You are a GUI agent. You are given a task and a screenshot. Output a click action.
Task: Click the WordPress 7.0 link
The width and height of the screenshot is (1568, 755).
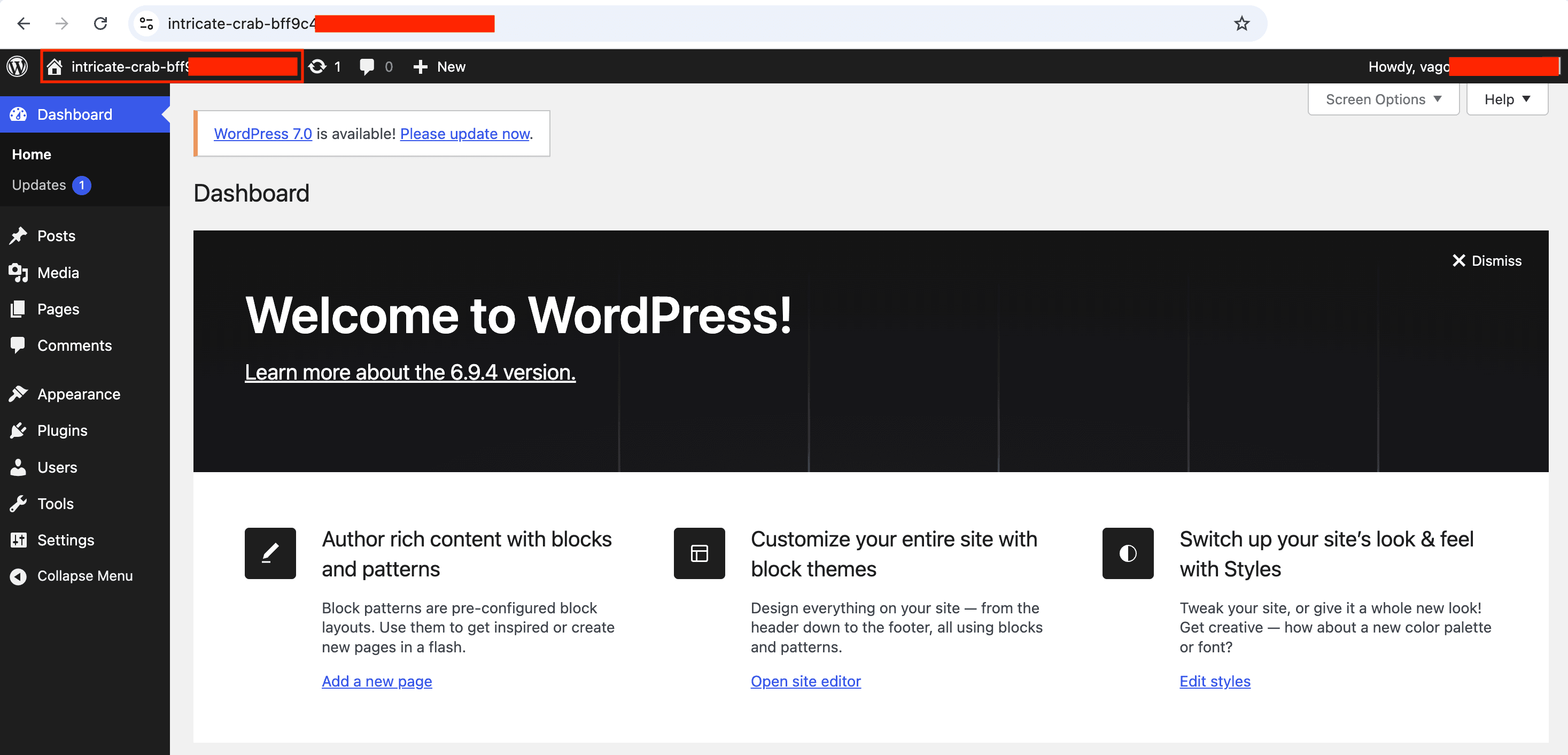(x=263, y=133)
